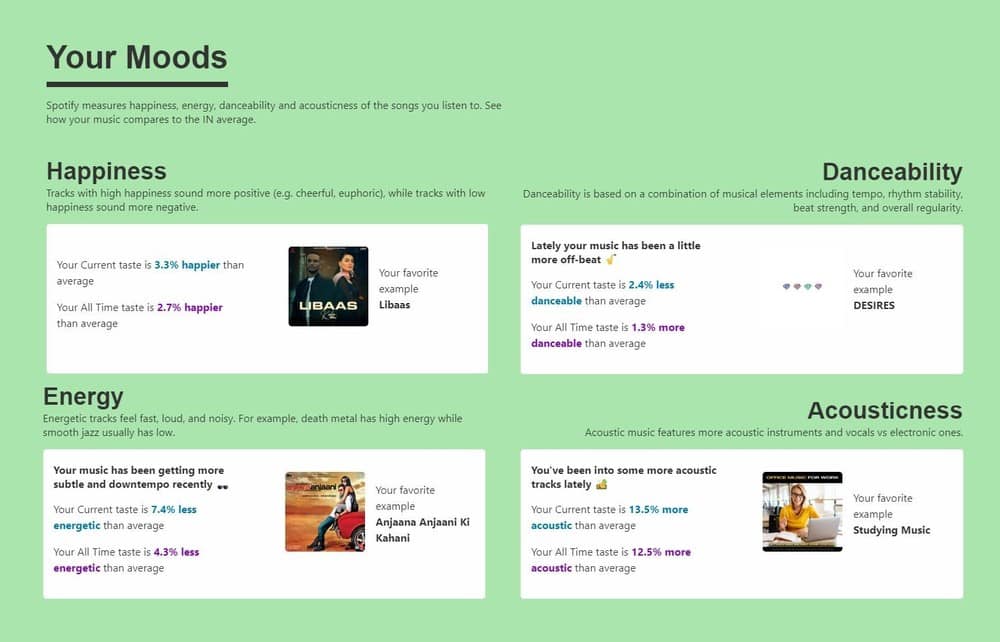
Task: Open the 'DESIRES' favorite example title
Action: (874, 306)
